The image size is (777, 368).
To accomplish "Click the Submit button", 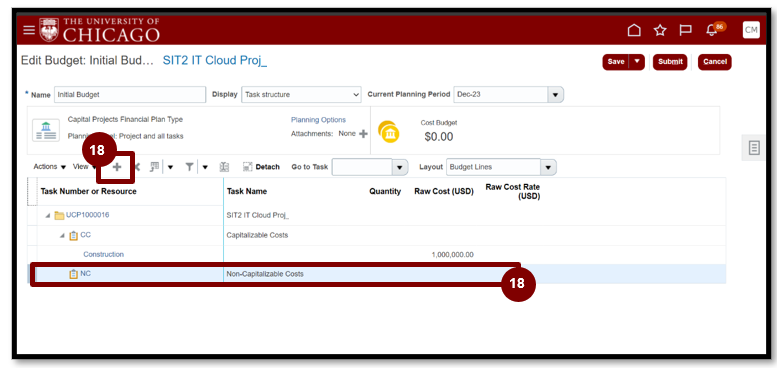I will click(x=670, y=62).
